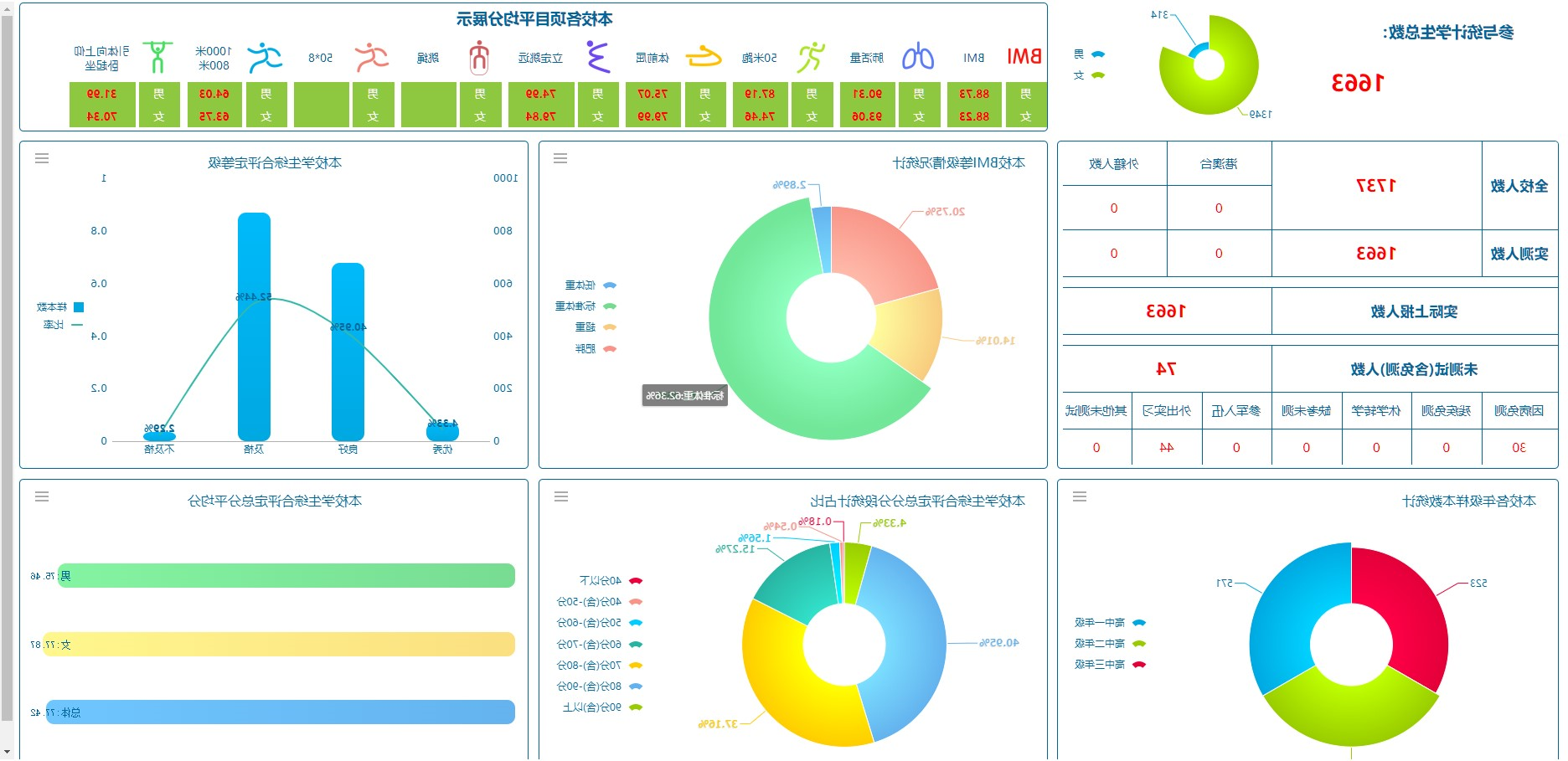Click the yellow sit-and-reach icon for 体前屈
Image resolution: width=1568 pixels, height=761 pixels.
click(704, 57)
